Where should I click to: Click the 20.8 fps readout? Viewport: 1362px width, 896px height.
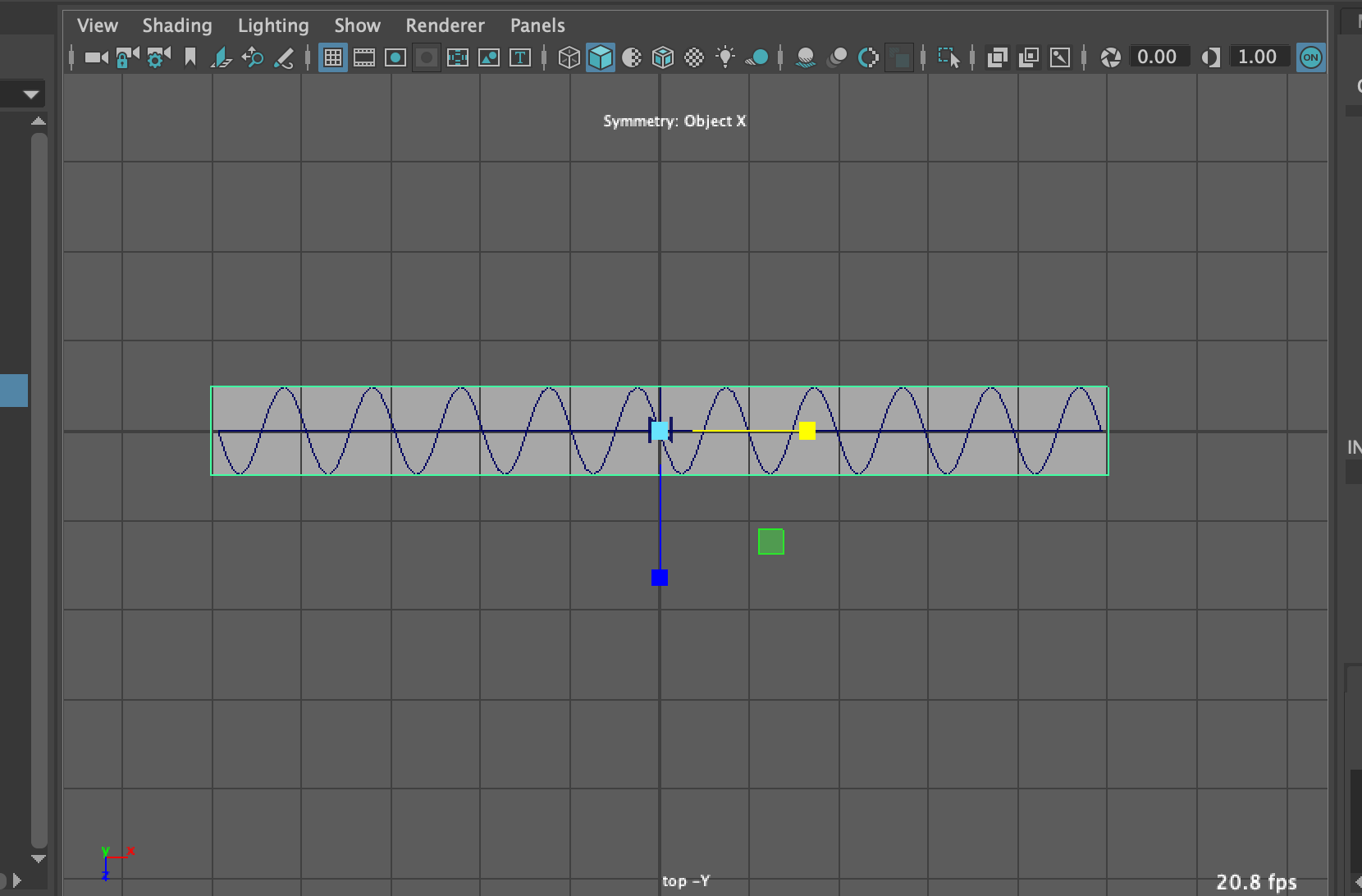[1256, 882]
